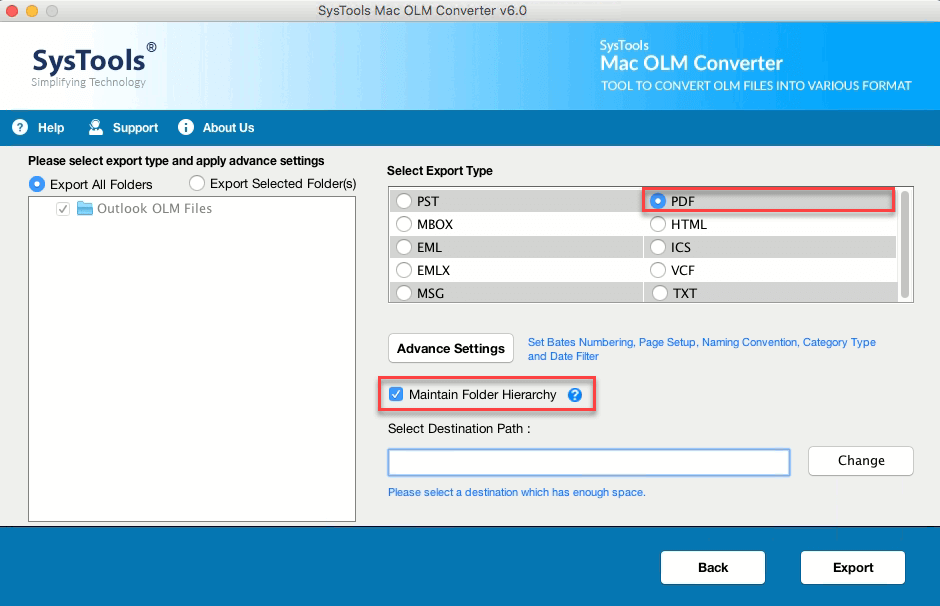940x606 pixels.
Task: Choose MBOX export format
Action: [404, 224]
